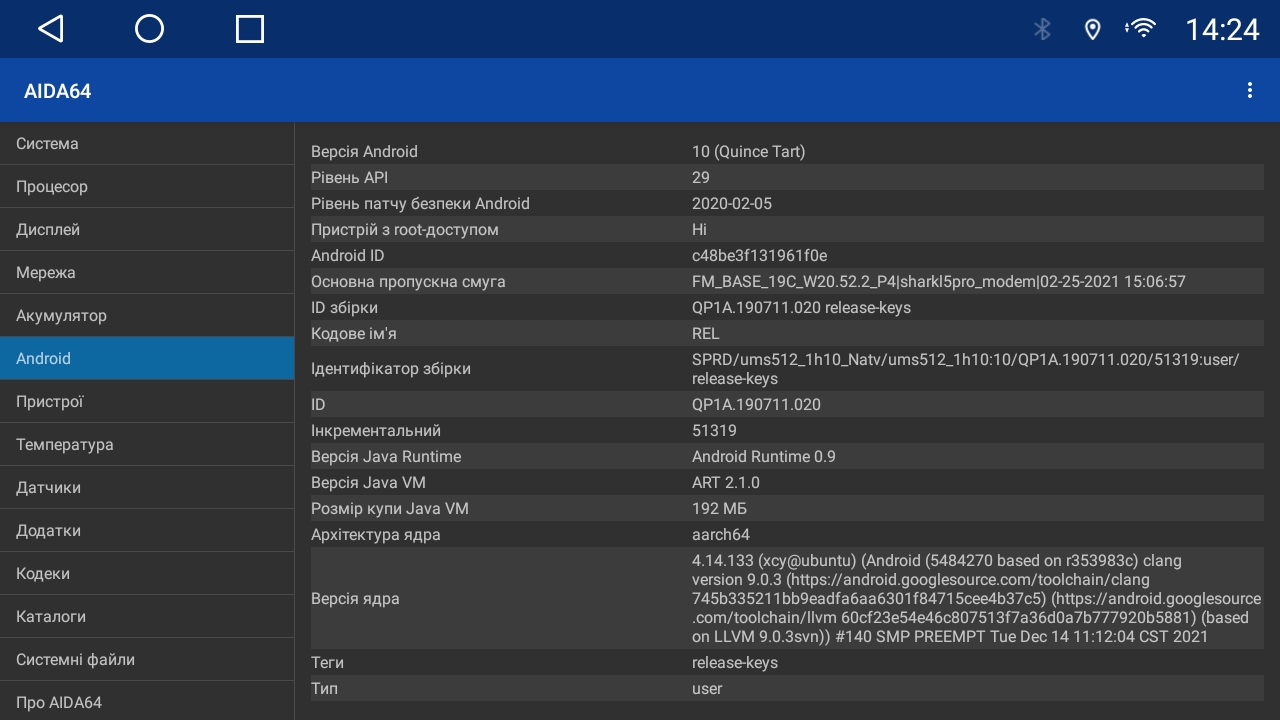Select the Android Runtime 0.9 value

pos(764,457)
